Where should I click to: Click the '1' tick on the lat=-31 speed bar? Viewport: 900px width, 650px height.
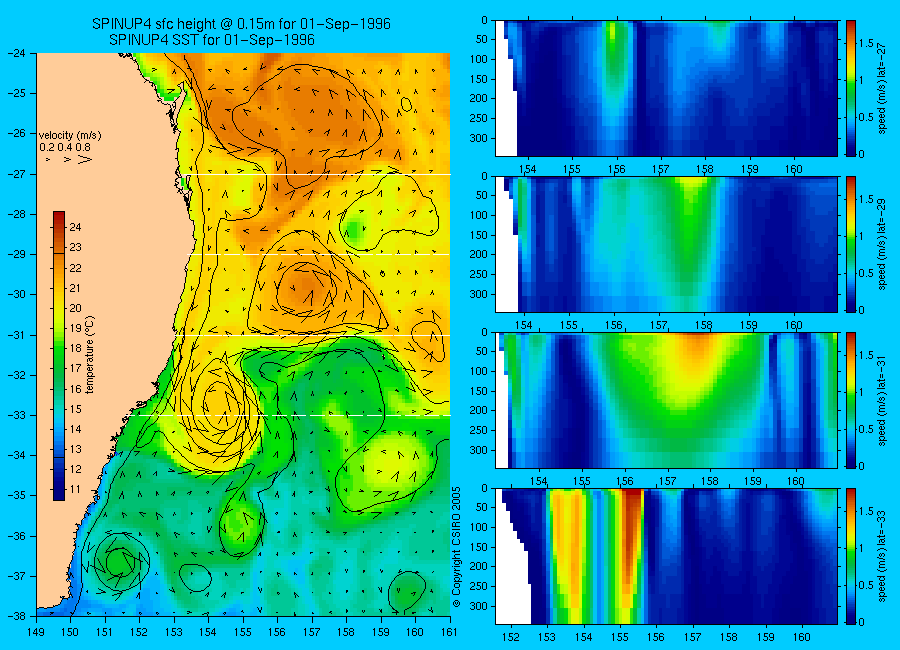point(862,392)
